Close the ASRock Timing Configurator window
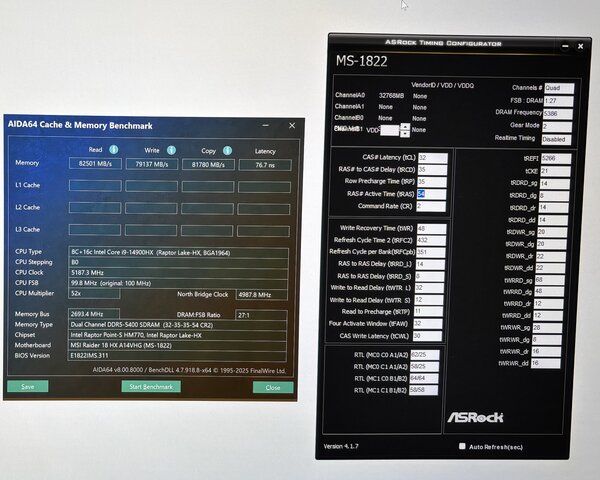Viewport: 600px width, 480px height. pos(580,46)
